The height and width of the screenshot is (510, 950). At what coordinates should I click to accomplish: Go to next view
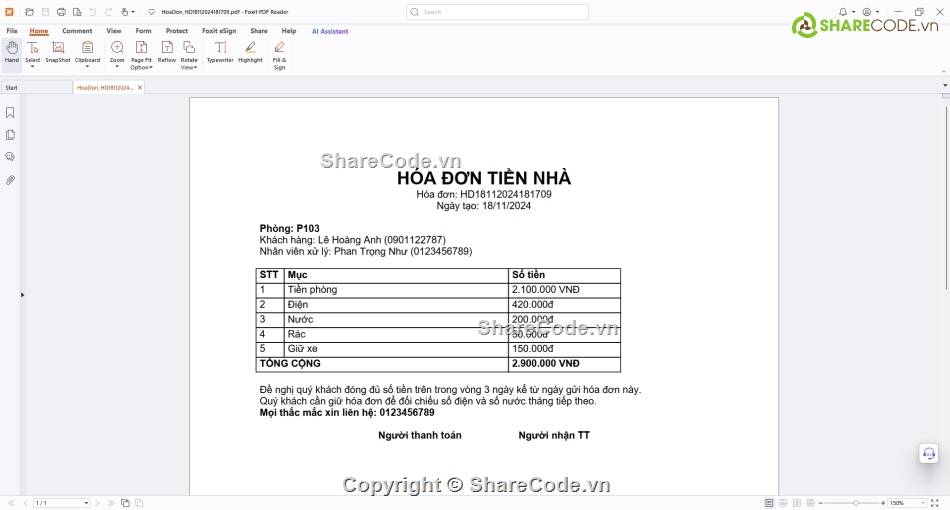coord(139,503)
